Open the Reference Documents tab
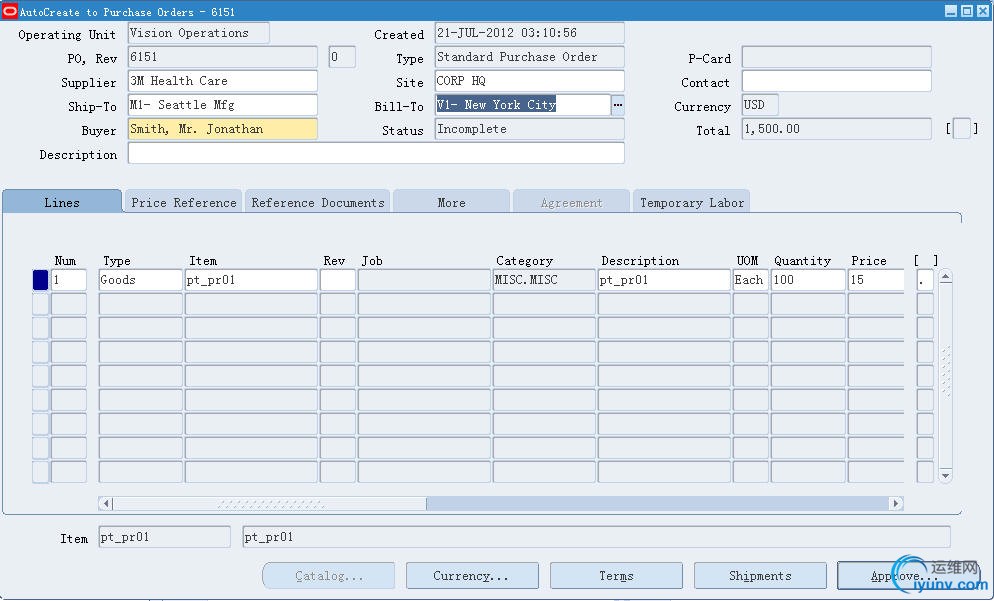Screen dimensions: 994x601 (318, 202)
